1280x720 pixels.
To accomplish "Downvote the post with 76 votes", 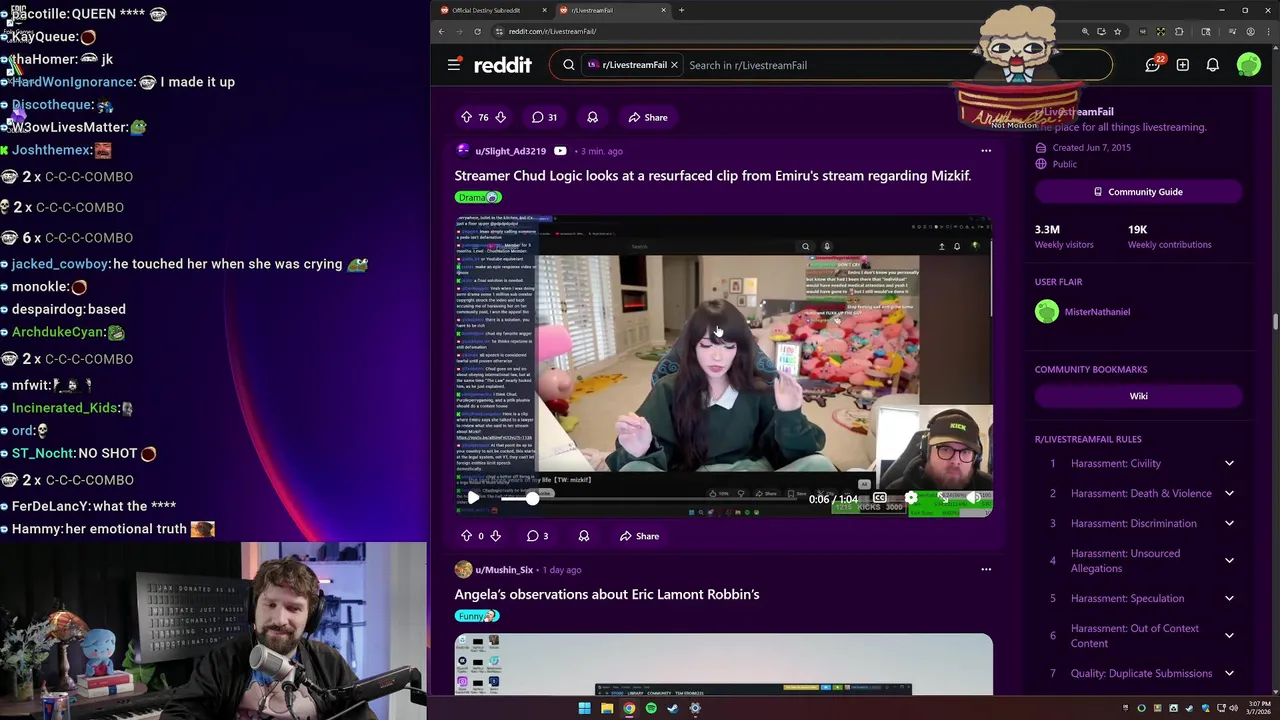I will (x=500, y=117).
